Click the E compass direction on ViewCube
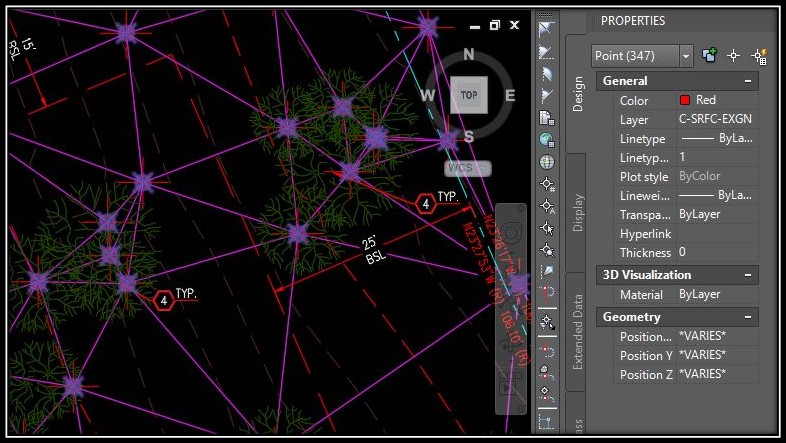Image resolution: width=786 pixels, height=443 pixels. (x=510, y=95)
